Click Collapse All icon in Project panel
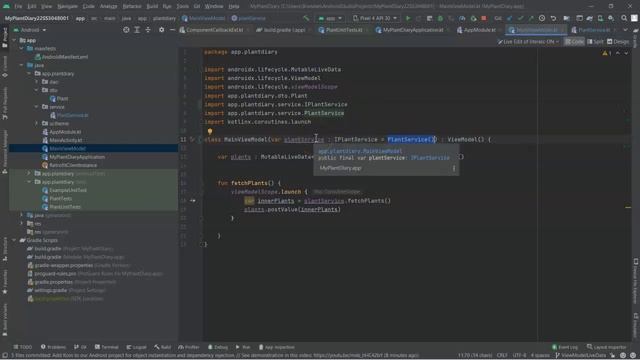 coord(148,30)
